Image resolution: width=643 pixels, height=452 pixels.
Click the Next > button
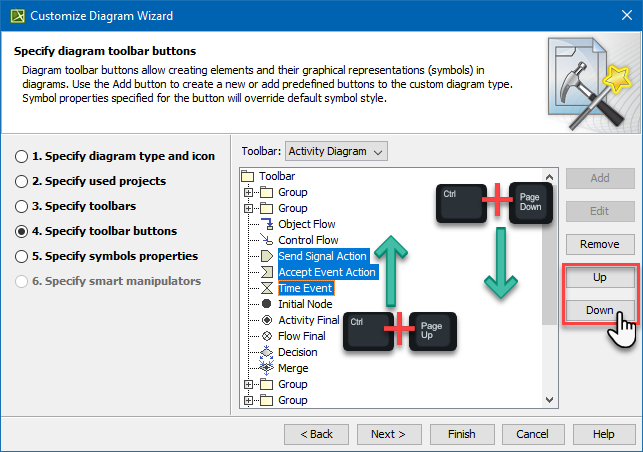389,434
